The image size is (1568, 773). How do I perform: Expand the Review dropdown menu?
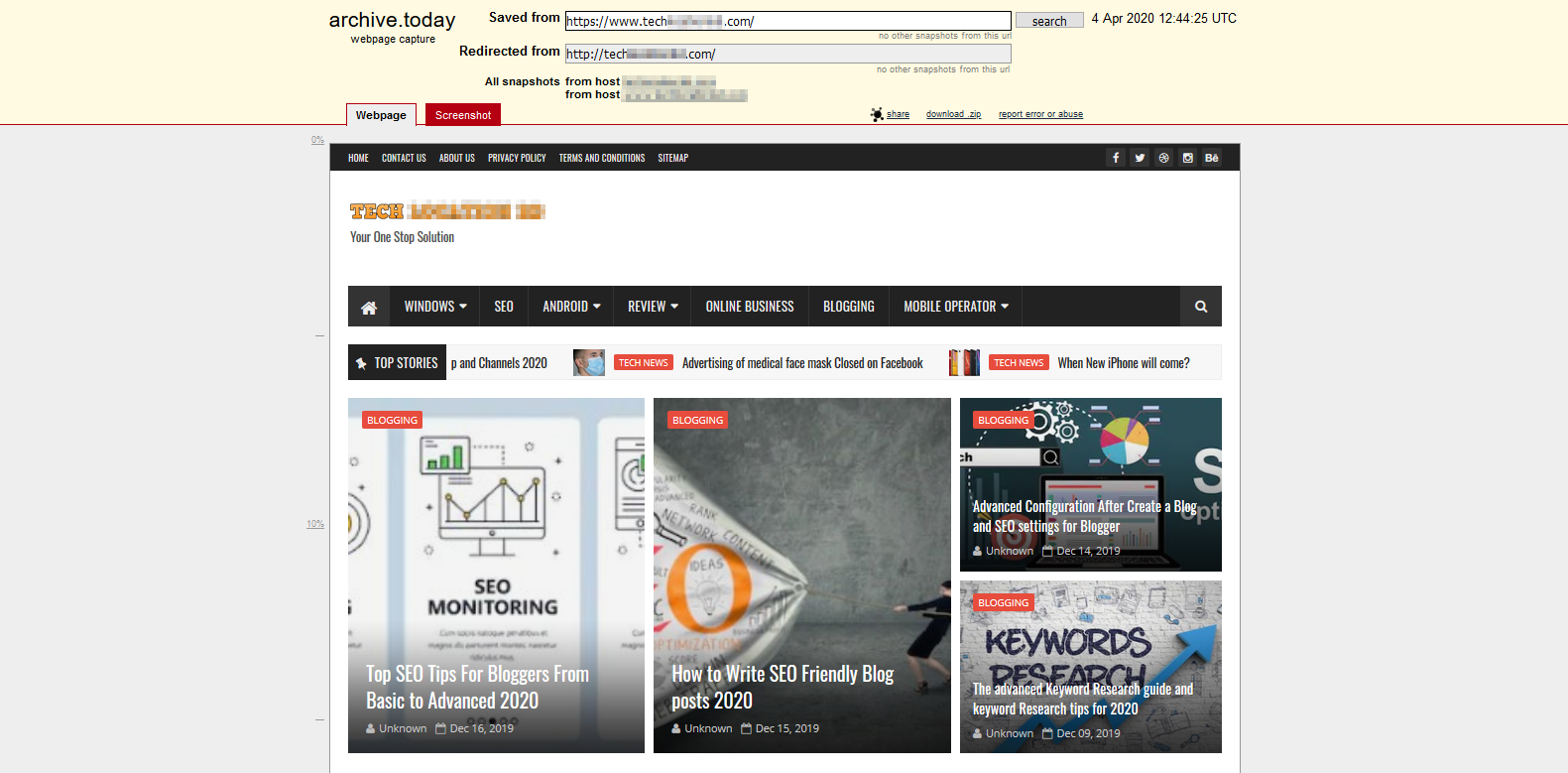(x=653, y=307)
